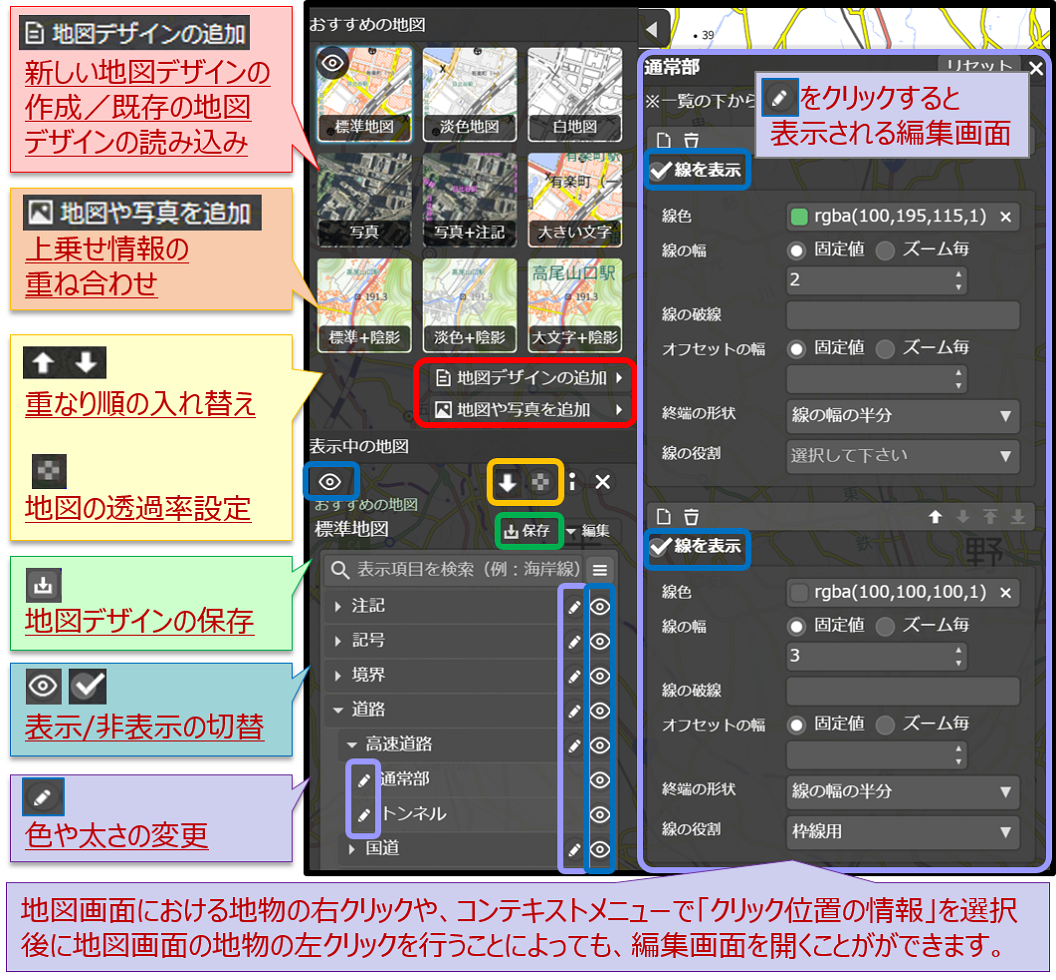Pick the 写真+注記 thumbnail

[x=469, y=199]
